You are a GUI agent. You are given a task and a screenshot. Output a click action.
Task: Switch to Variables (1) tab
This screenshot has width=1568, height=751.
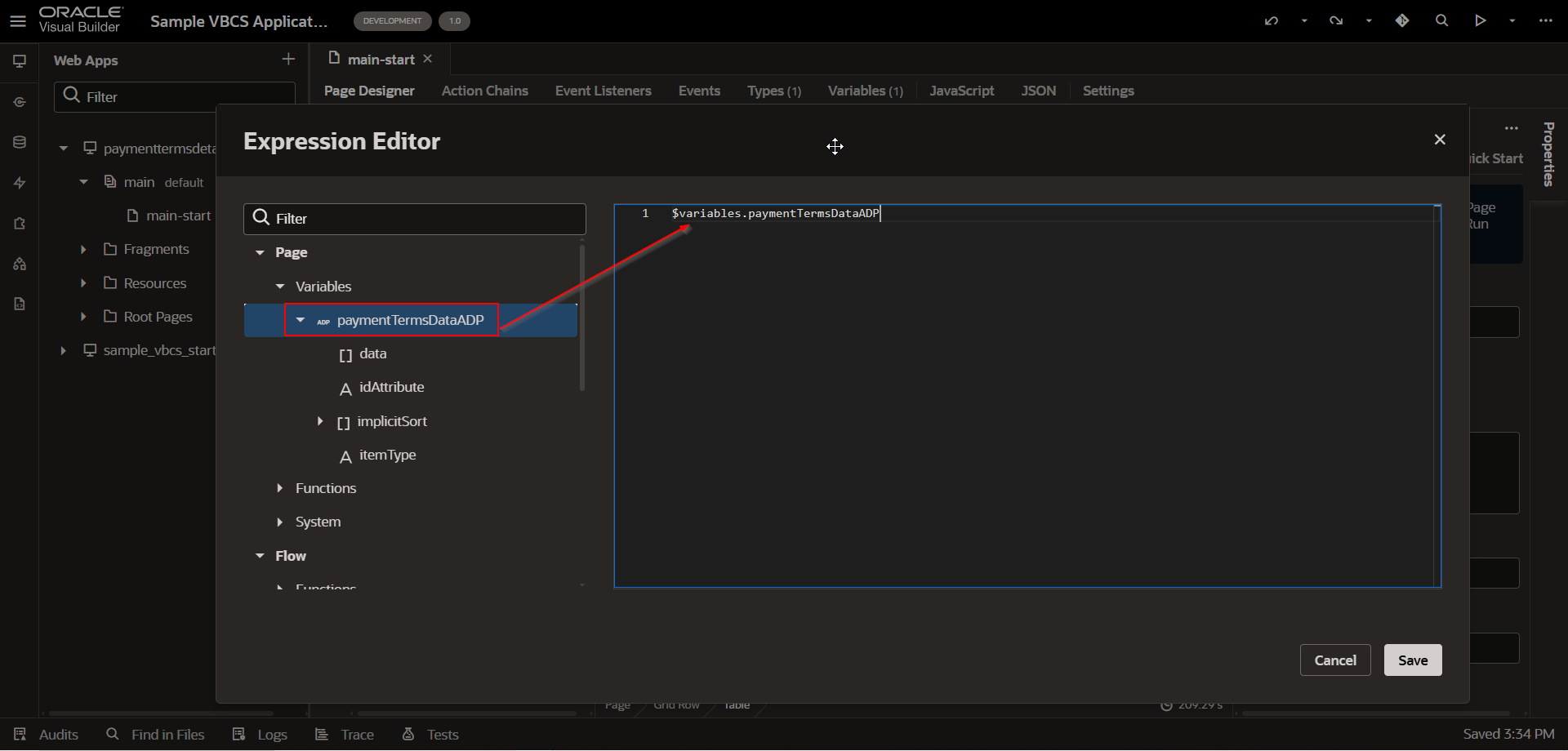[x=866, y=91]
